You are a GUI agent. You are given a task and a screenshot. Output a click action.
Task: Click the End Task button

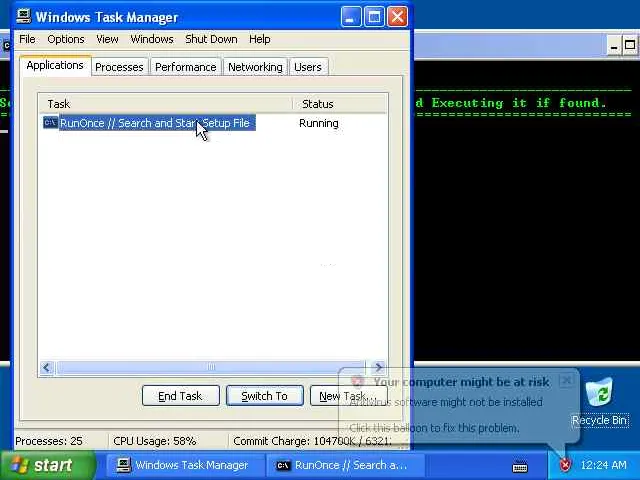tap(180, 396)
